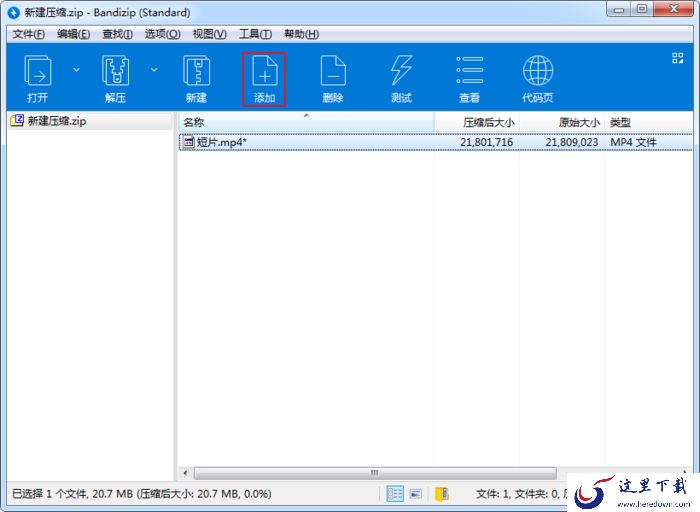700x512 pixels.
Task: Click the Bandizip logo in title bar
Action: (14, 12)
